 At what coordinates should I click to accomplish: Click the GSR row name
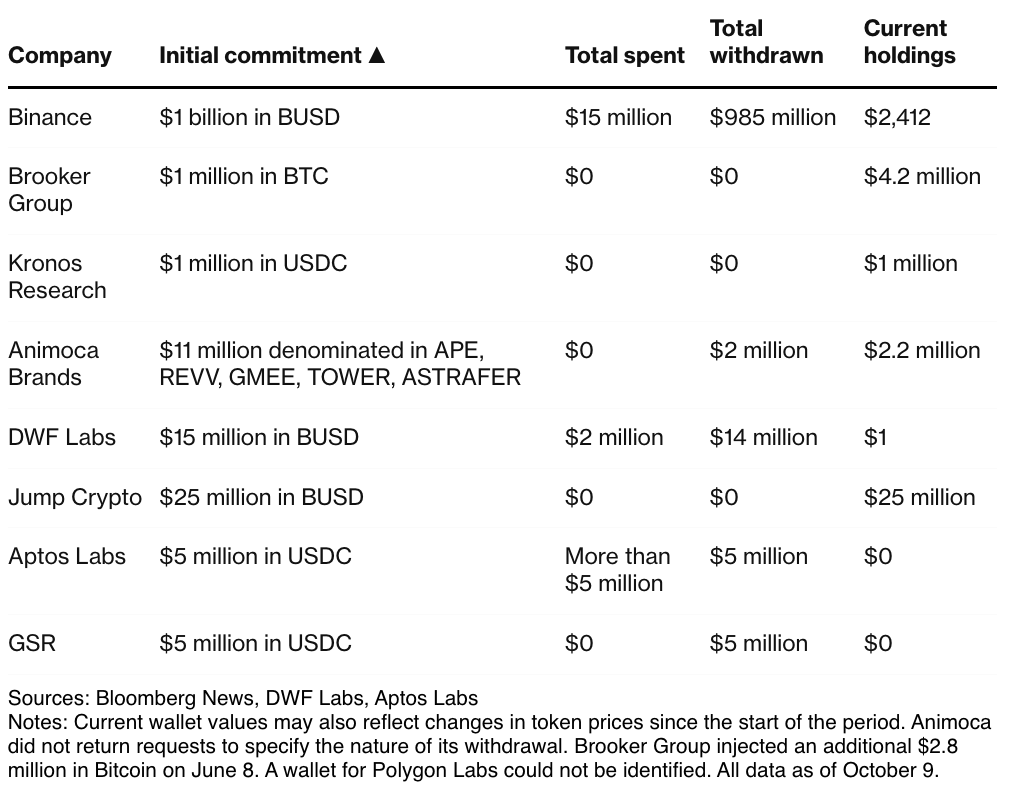pyautogui.click(x=32, y=643)
